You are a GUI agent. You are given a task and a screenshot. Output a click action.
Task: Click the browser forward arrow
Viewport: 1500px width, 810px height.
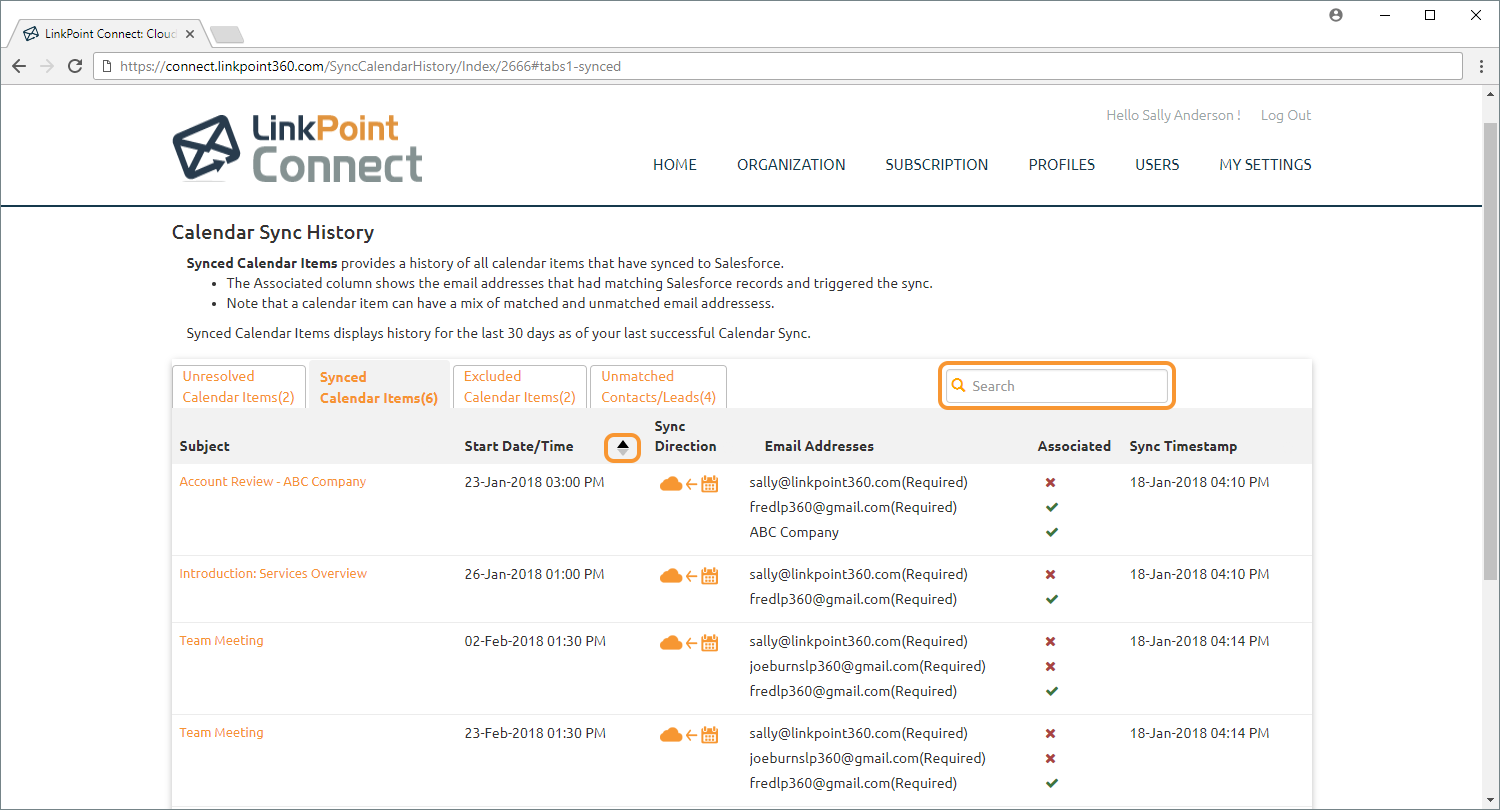pyautogui.click(x=46, y=66)
